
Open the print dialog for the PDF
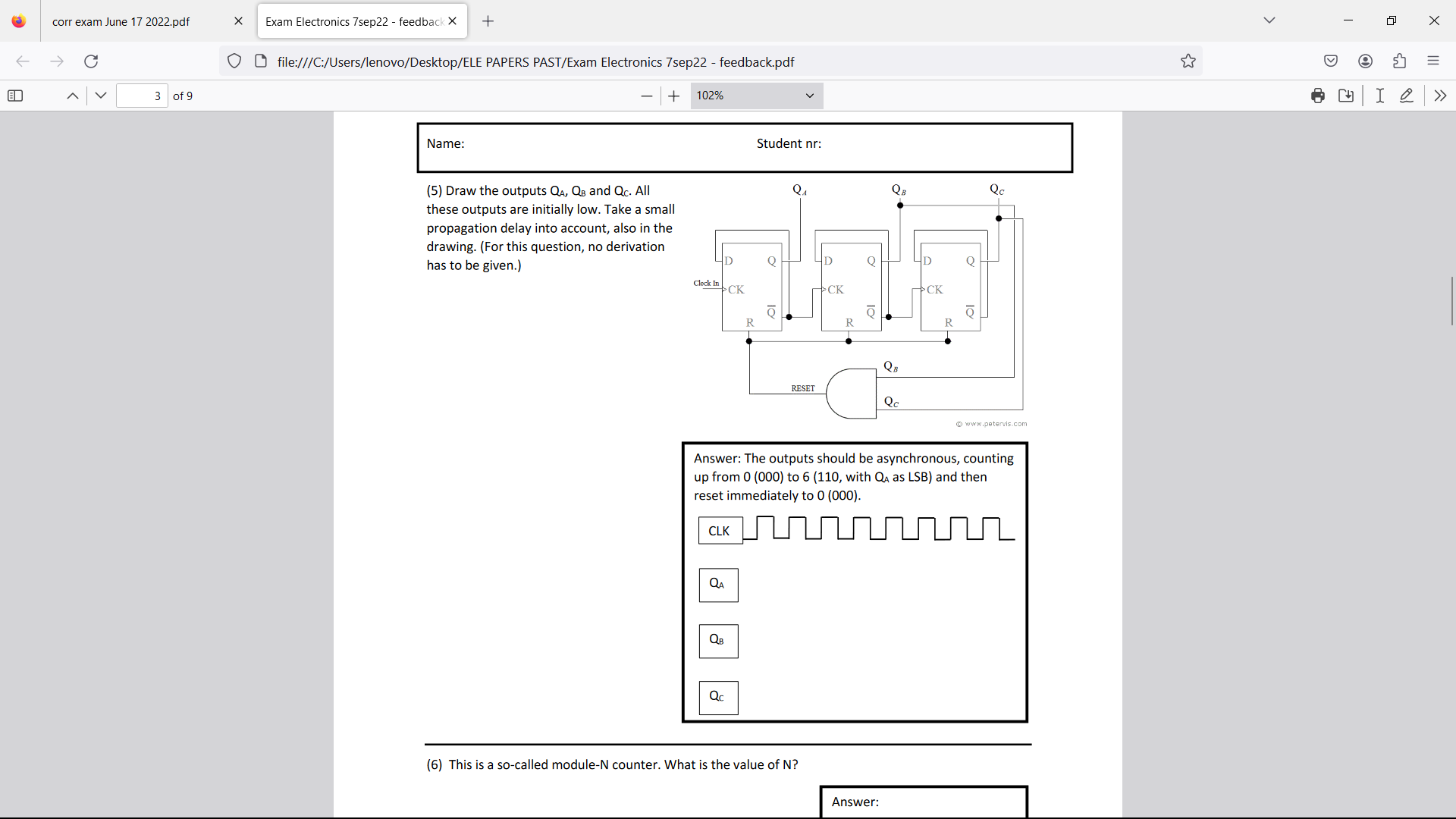pyautogui.click(x=1318, y=96)
